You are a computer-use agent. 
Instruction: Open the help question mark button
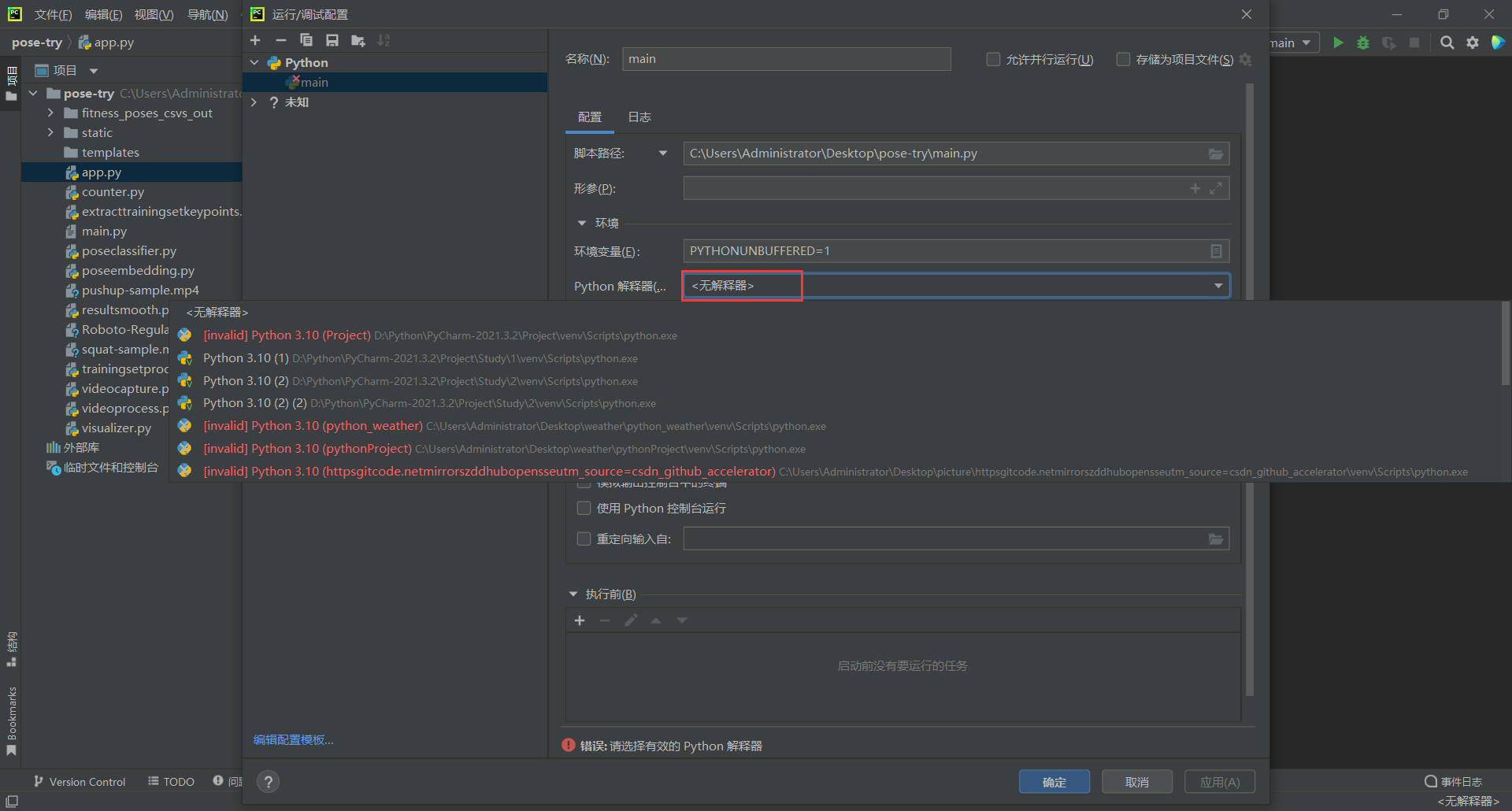[269, 782]
